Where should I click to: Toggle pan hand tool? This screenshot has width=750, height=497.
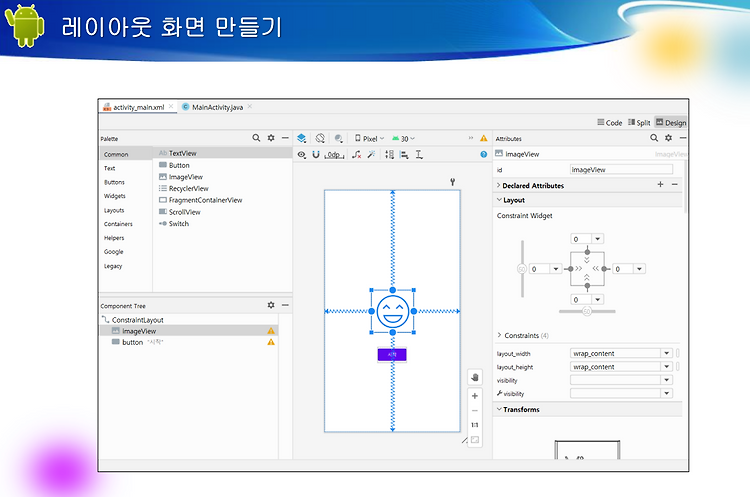coord(474,377)
